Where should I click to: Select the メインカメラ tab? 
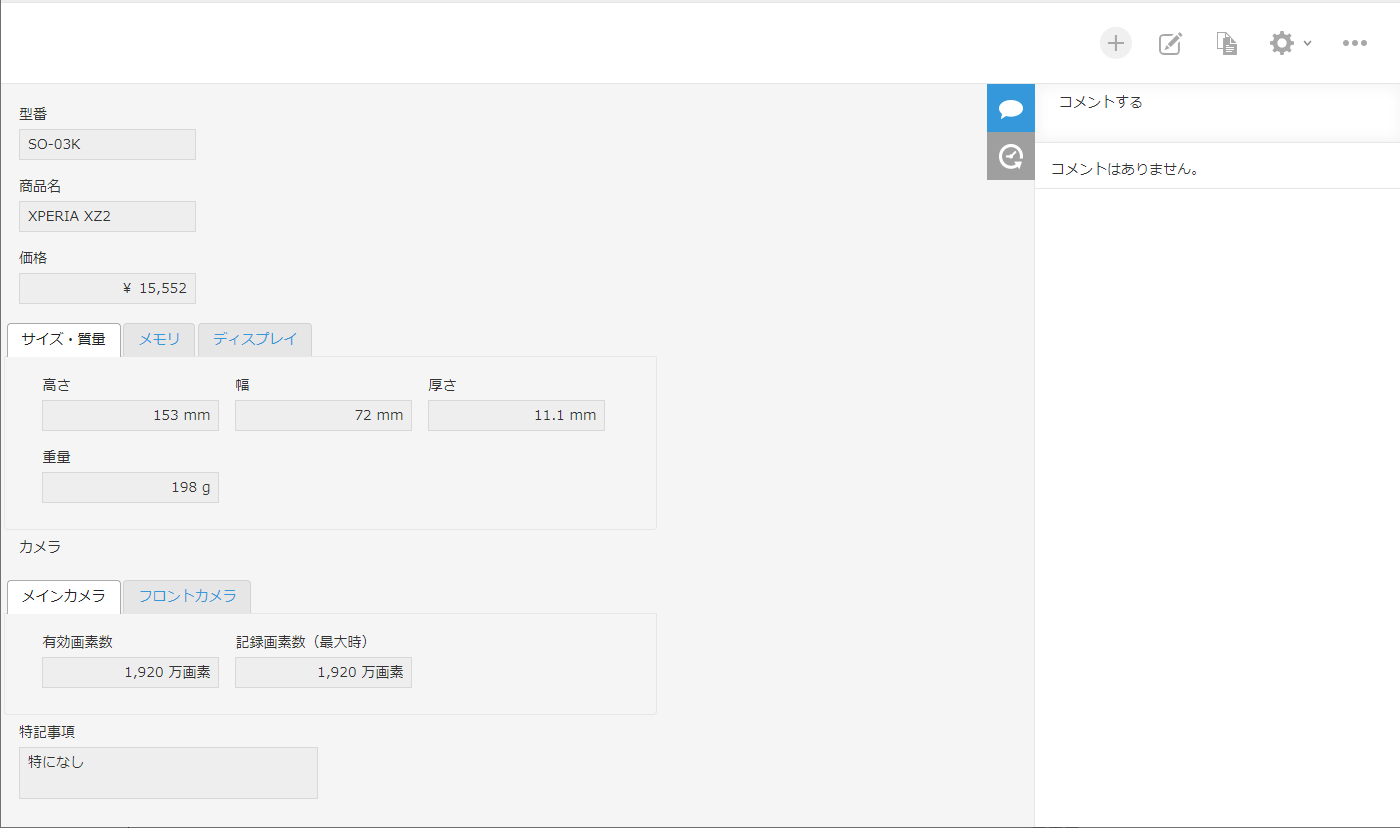[x=64, y=596]
